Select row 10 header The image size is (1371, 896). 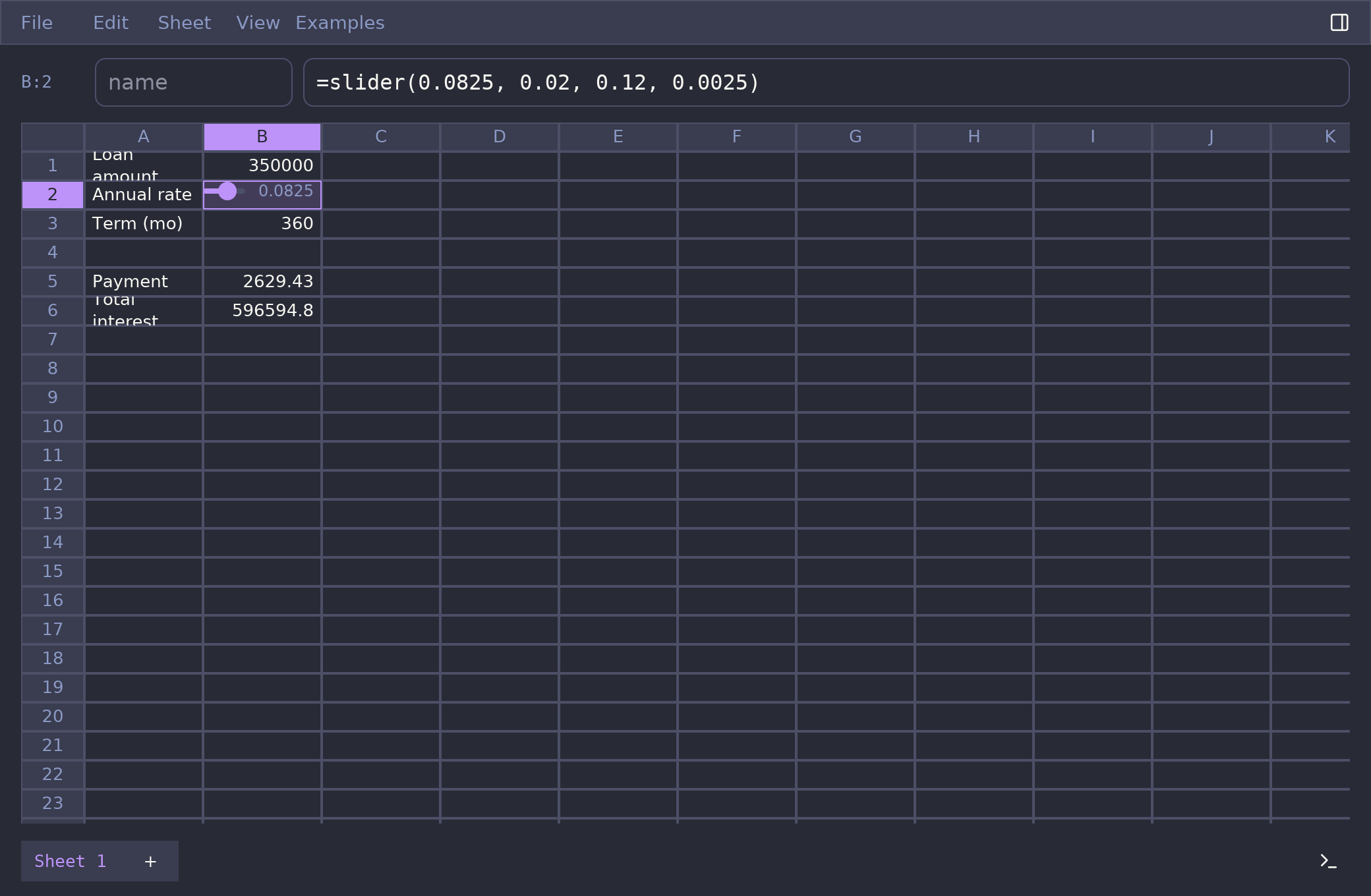[x=53, y=427]
